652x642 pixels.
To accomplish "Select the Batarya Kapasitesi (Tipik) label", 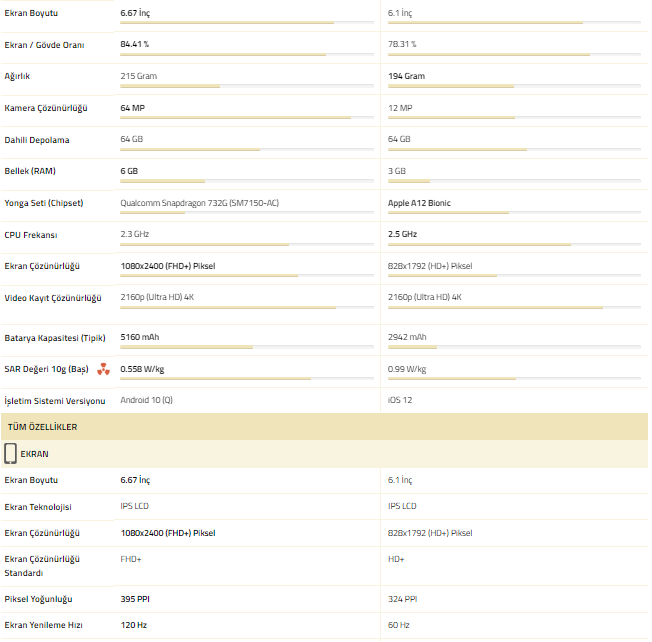I will 55,338.
